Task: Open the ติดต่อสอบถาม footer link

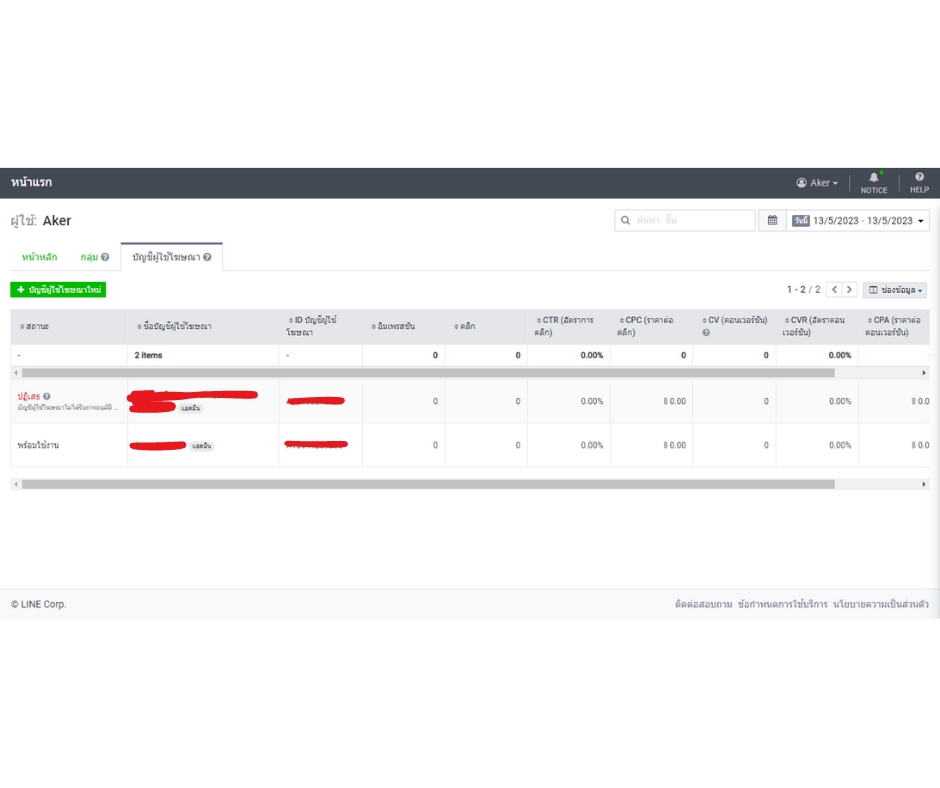Action: point(703,604)
